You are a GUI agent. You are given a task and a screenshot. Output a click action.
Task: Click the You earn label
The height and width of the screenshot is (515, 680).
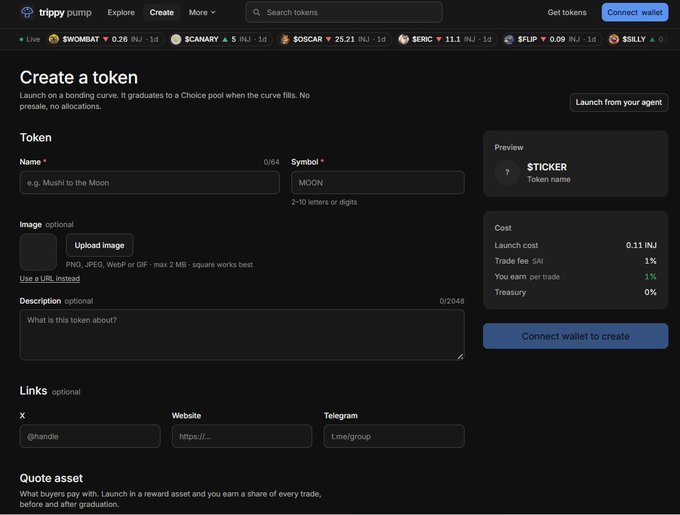point(510,277)
